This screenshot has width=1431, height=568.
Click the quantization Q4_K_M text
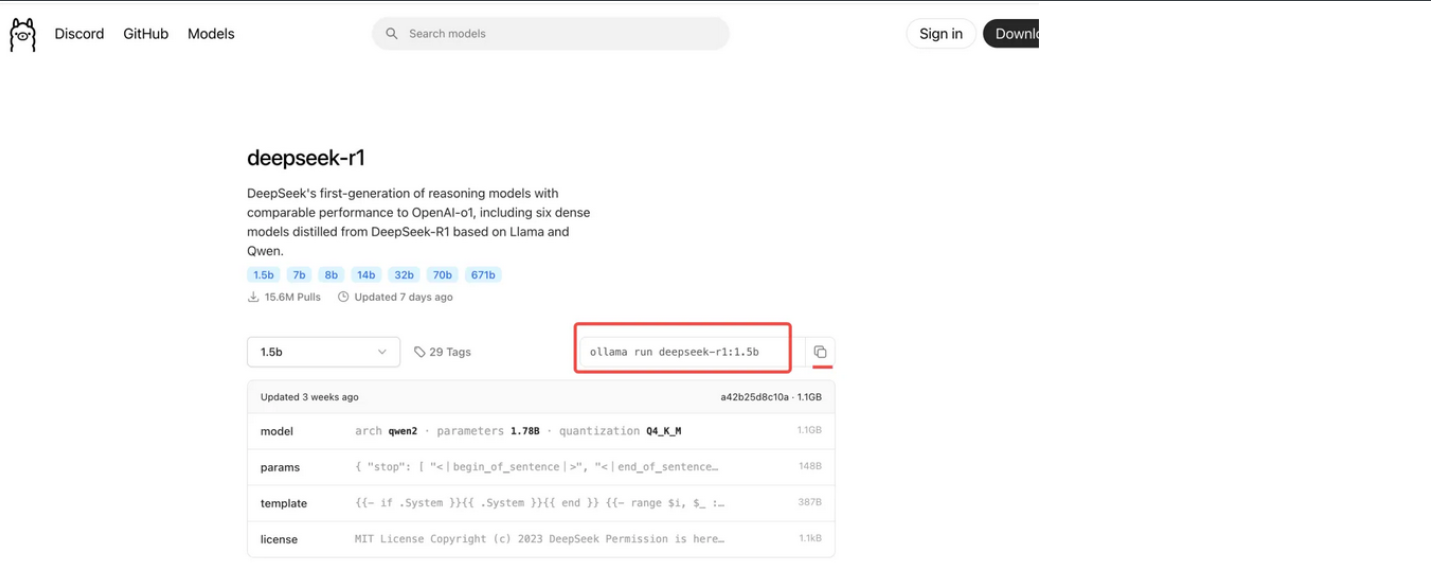point(620,431)
